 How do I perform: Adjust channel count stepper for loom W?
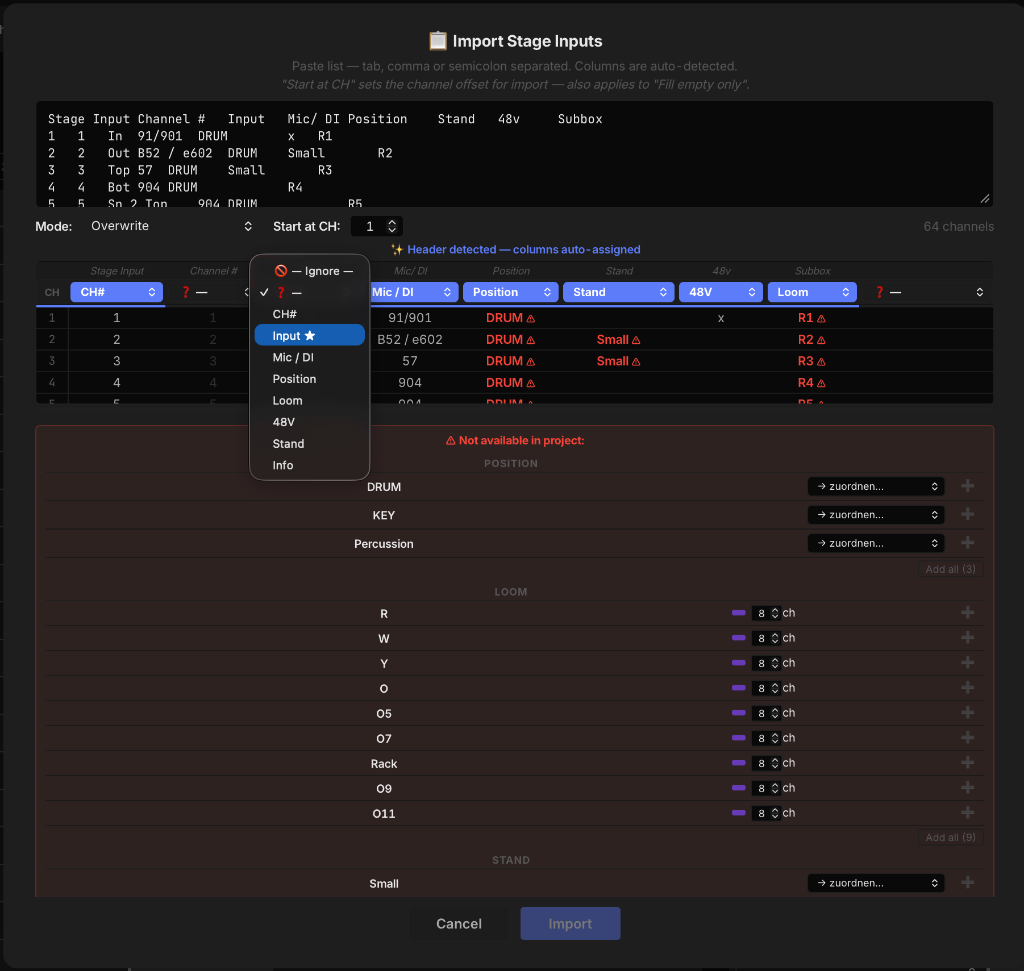pos(775,638)
